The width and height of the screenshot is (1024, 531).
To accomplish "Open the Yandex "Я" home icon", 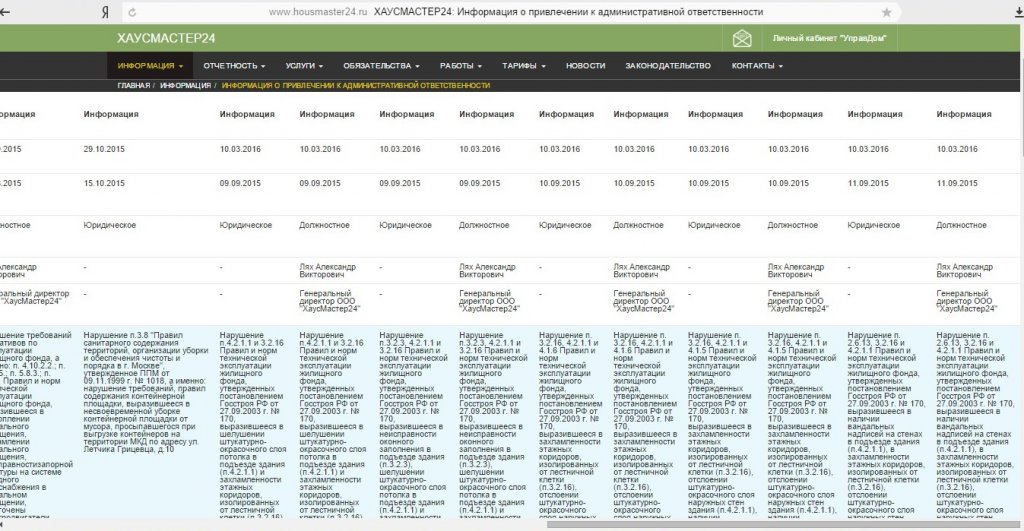I will tap(105, 12).
